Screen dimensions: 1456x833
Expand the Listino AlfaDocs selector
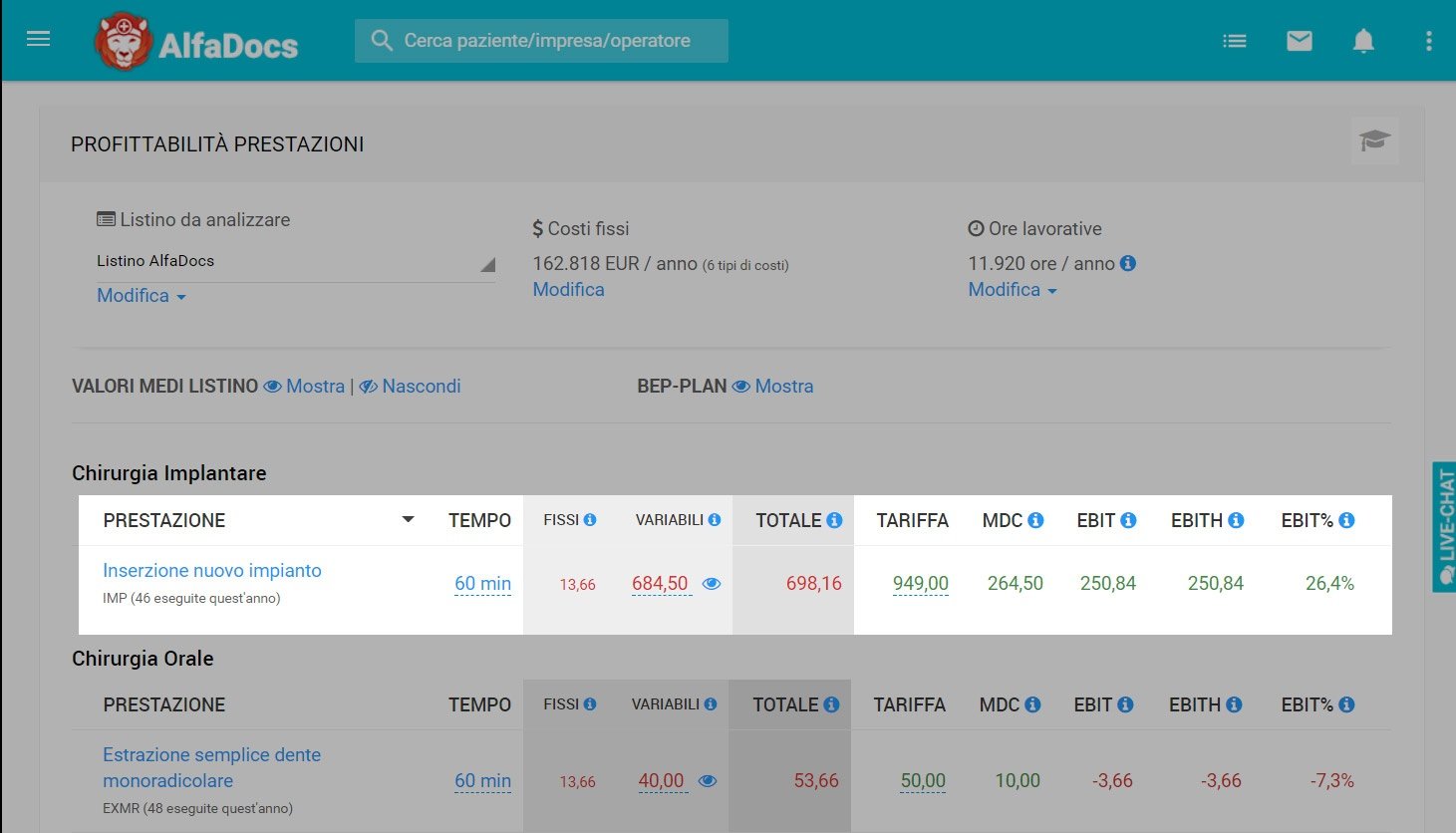point(295,262)
